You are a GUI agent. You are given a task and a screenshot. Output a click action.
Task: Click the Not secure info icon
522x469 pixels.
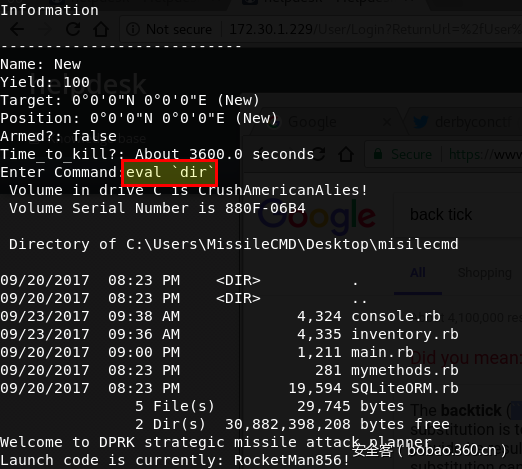click(x=133, y=29)
